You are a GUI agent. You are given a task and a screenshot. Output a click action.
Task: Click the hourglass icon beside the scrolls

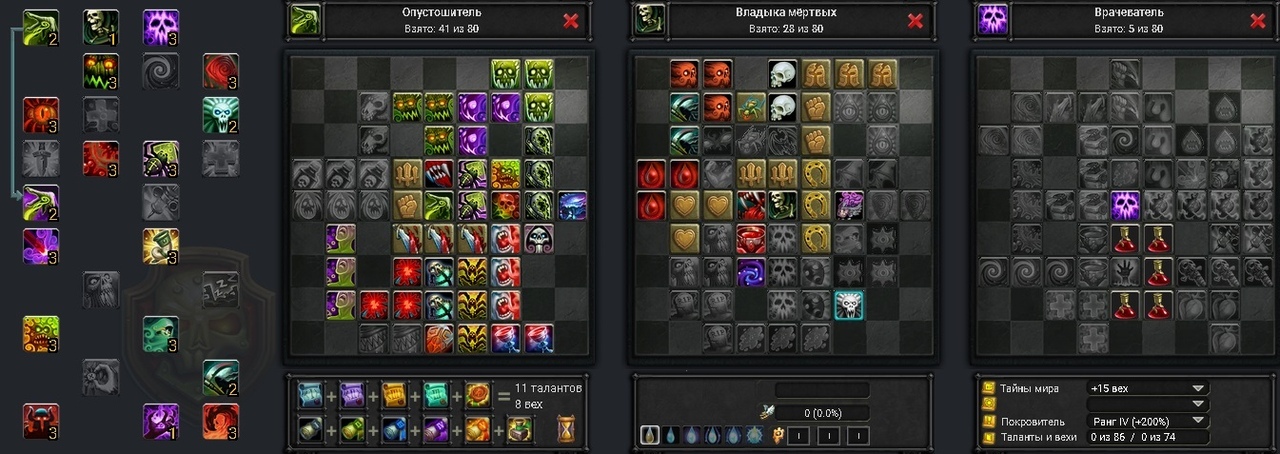(x=565, y=428)
